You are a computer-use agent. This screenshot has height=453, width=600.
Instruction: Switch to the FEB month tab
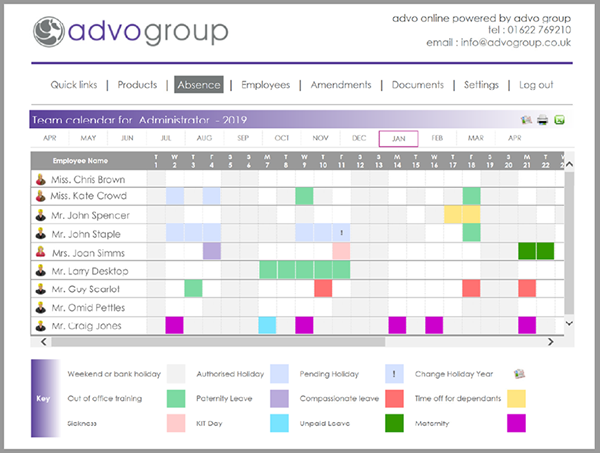point(437,138)
